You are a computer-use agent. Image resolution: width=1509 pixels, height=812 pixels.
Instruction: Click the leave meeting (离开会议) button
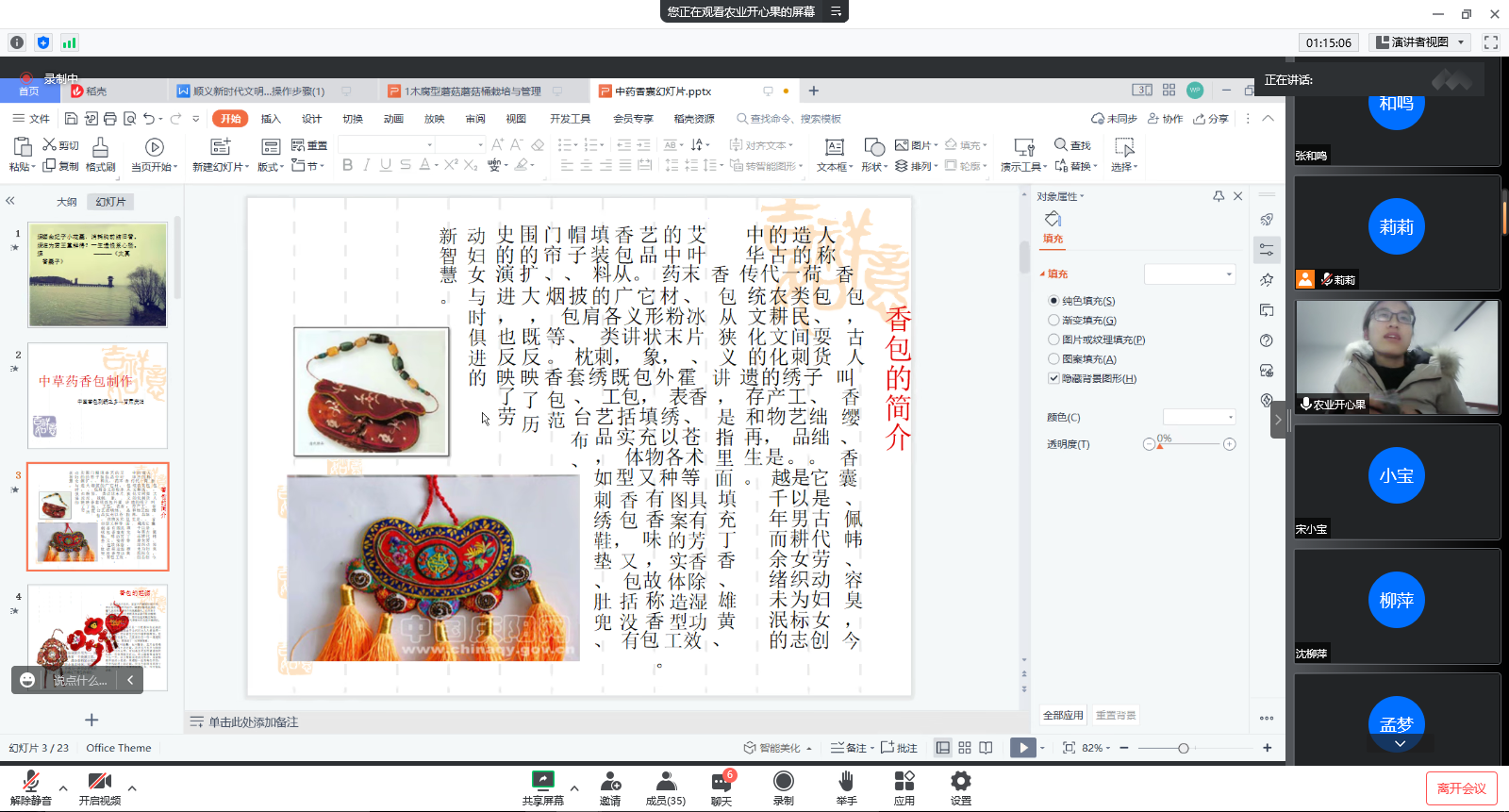tap(1461, 788)
